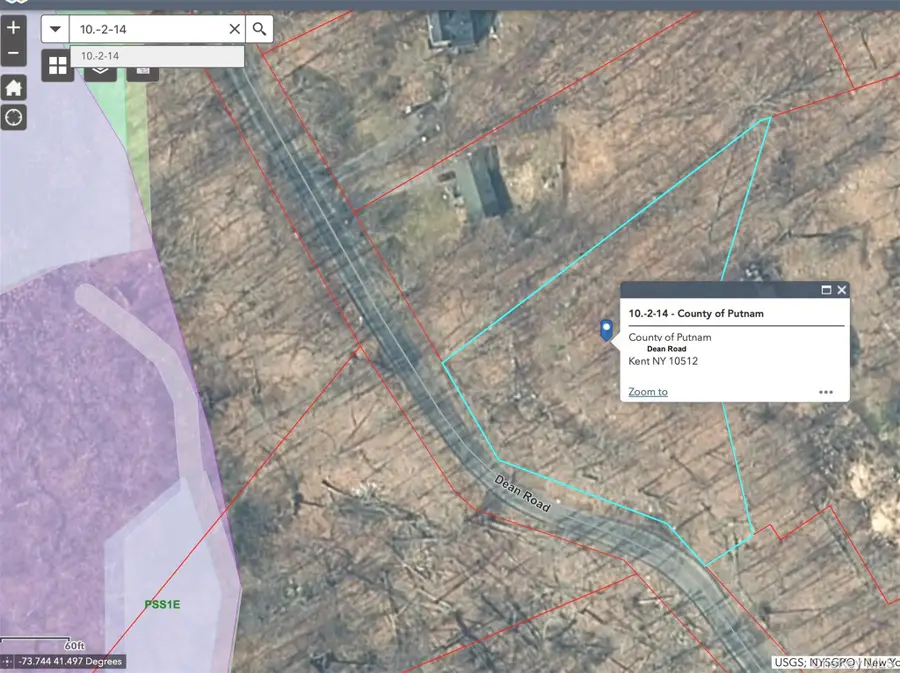Activate the Find My Location crosshair icon

coord(13,117)
